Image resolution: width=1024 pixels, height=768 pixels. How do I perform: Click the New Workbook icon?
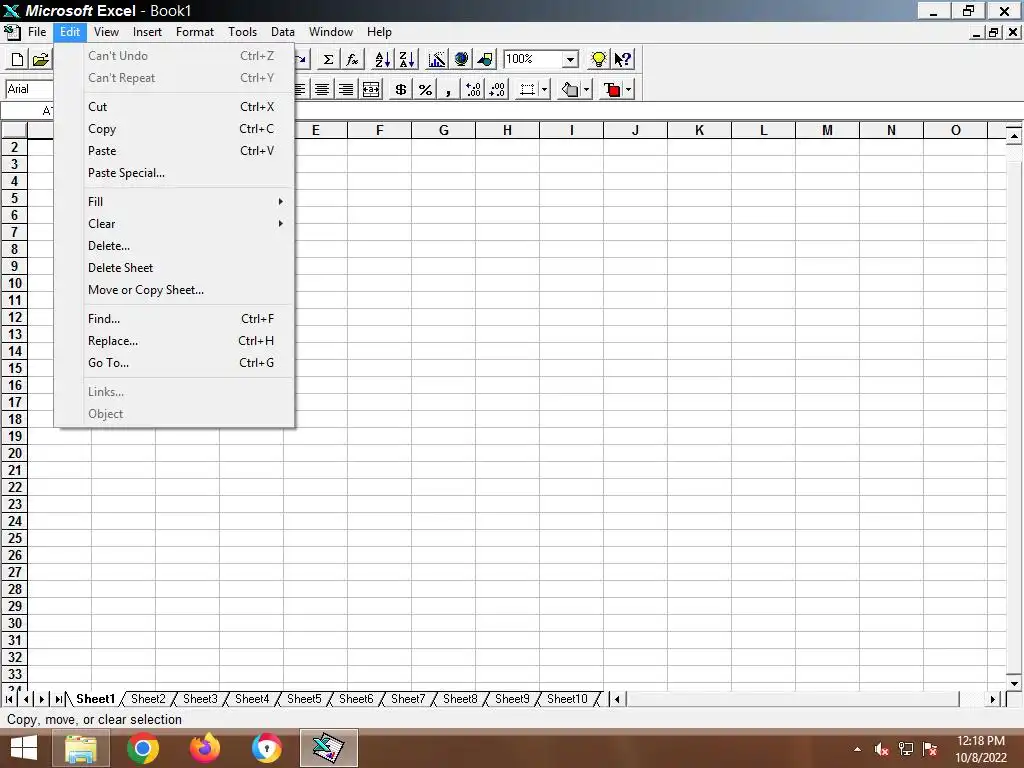18,59
